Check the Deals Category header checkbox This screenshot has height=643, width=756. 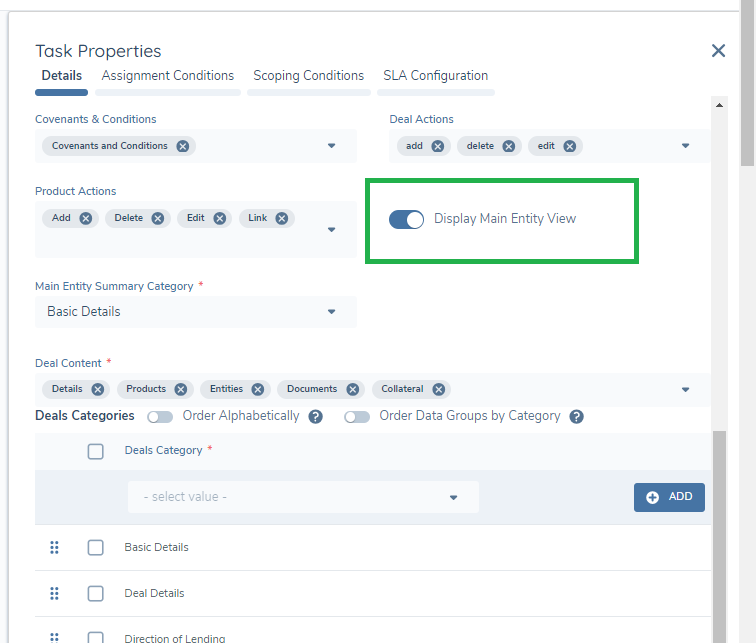point(95,451)
